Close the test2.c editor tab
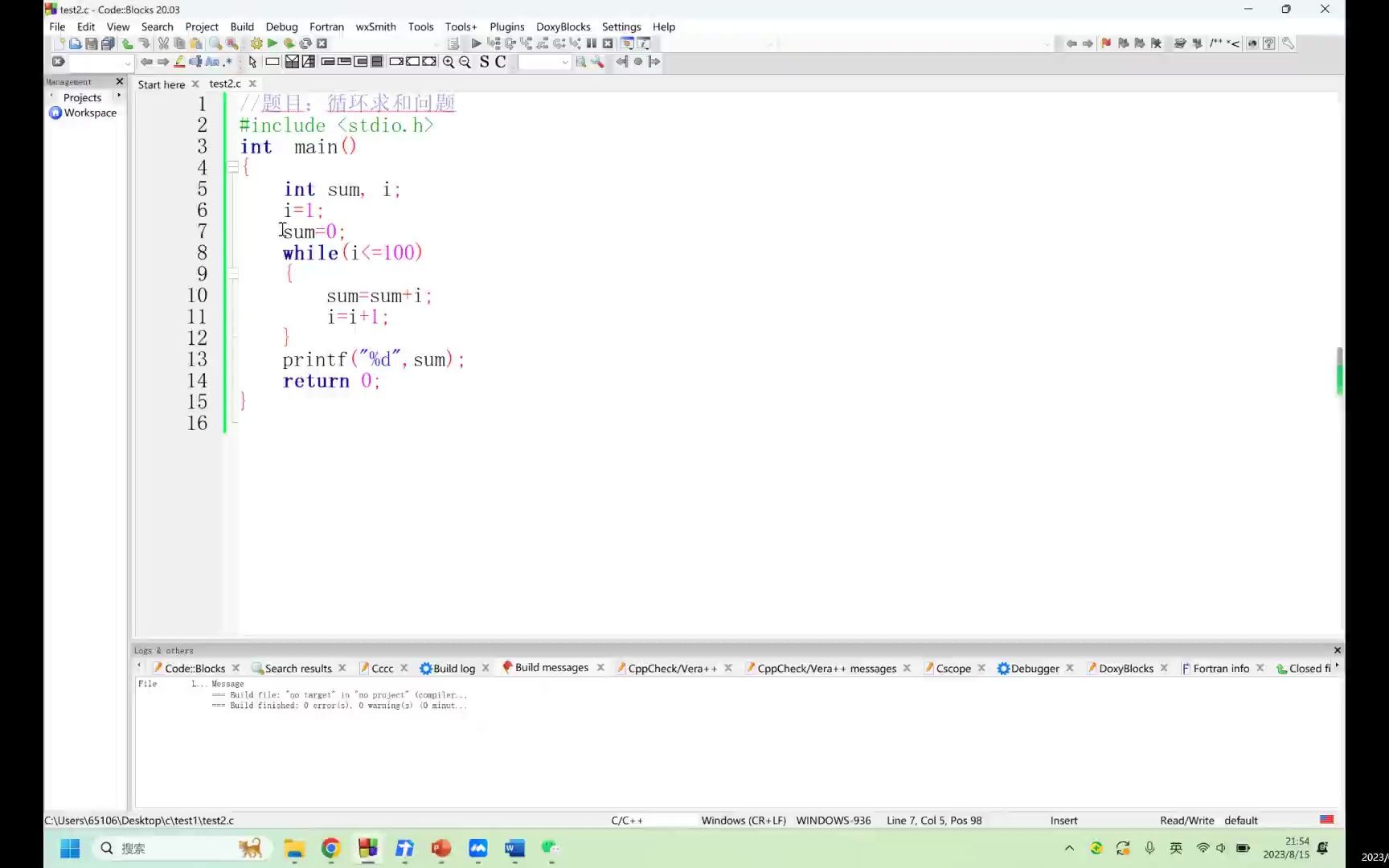 tap(252, 84)
